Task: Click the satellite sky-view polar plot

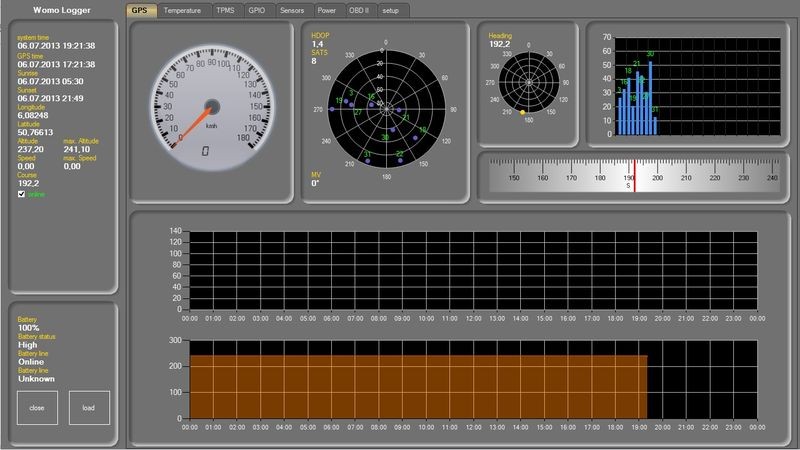Action: [380, 107]
